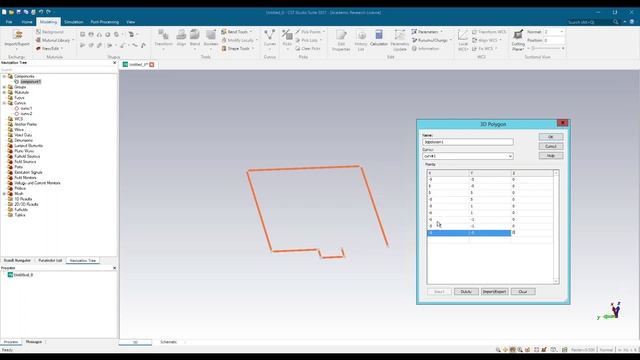
Task: Click the Name field in 3D Polygon dialog
Action: coord(468,142)
